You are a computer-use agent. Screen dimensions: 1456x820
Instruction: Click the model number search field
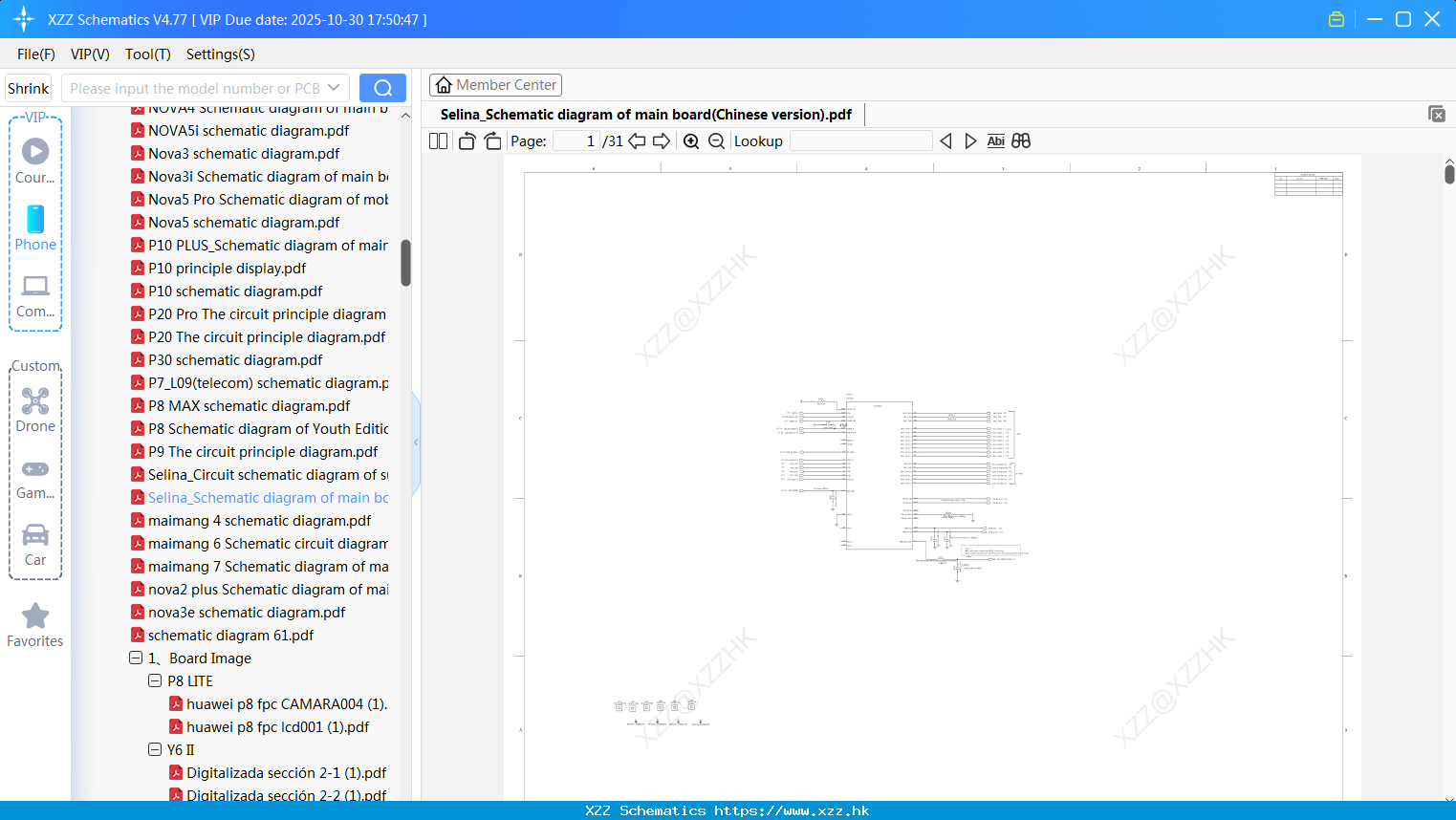195,88
